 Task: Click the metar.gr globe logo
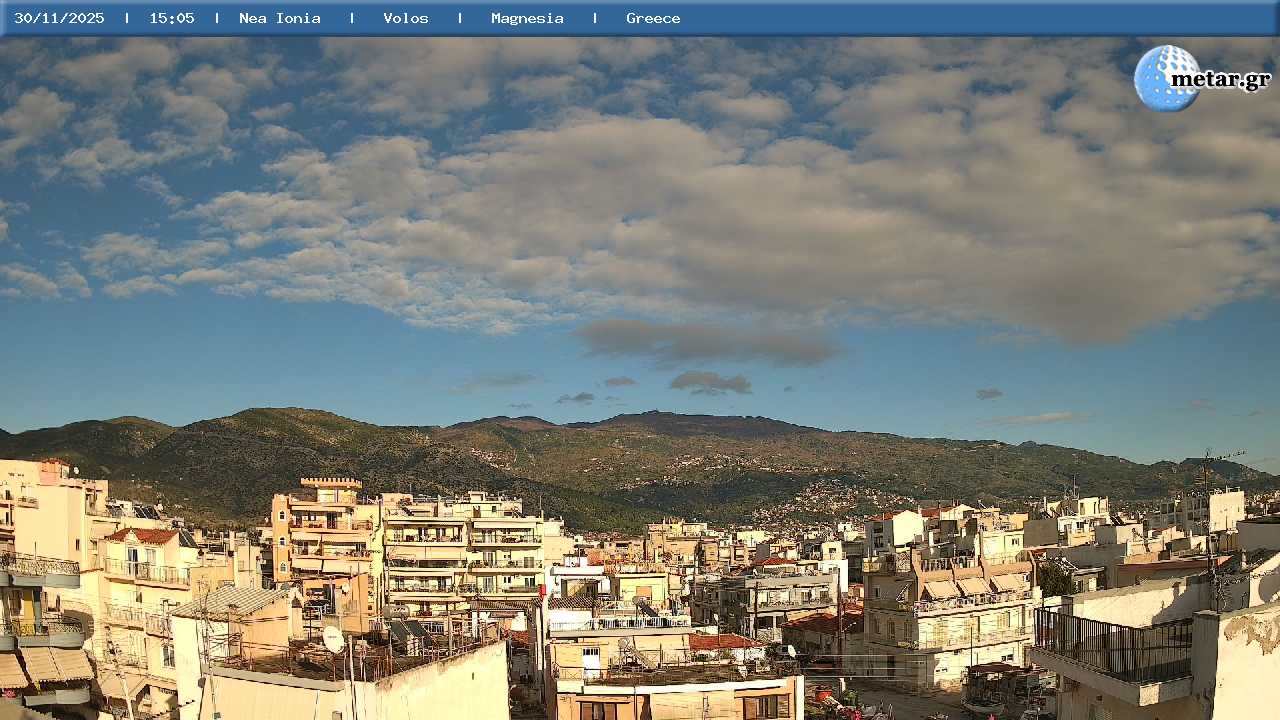[1165, 78]
